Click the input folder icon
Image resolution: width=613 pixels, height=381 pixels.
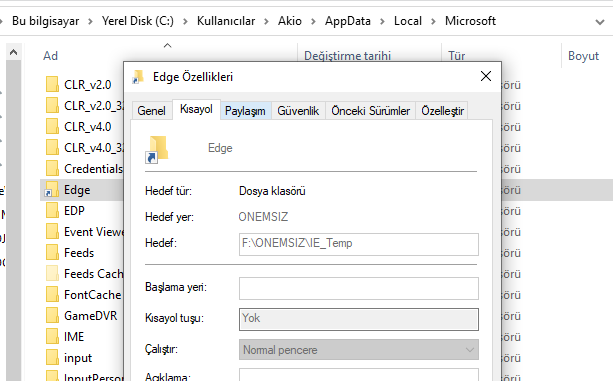tap(52, 358)
